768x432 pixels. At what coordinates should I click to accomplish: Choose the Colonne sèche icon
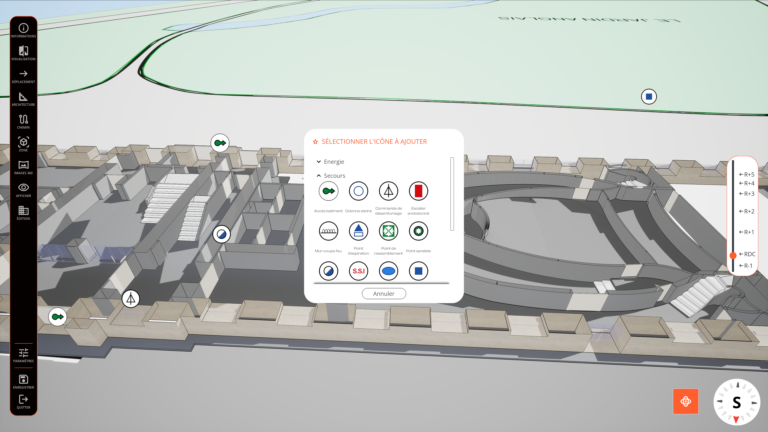coord(358,191)
